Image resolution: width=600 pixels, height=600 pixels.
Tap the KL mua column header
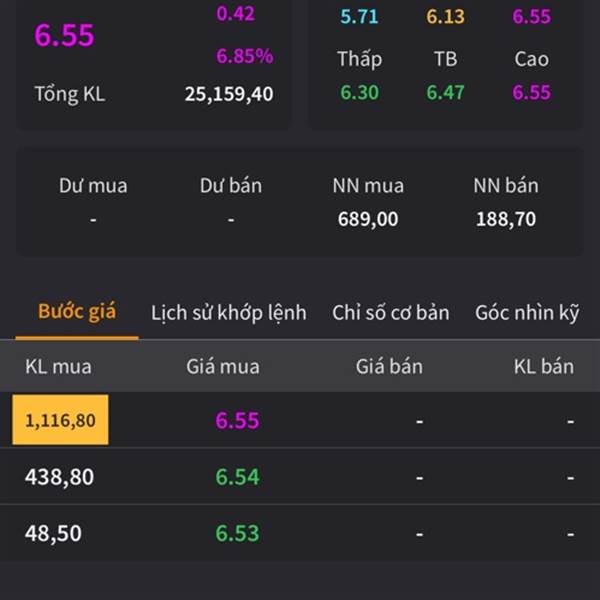59,367
